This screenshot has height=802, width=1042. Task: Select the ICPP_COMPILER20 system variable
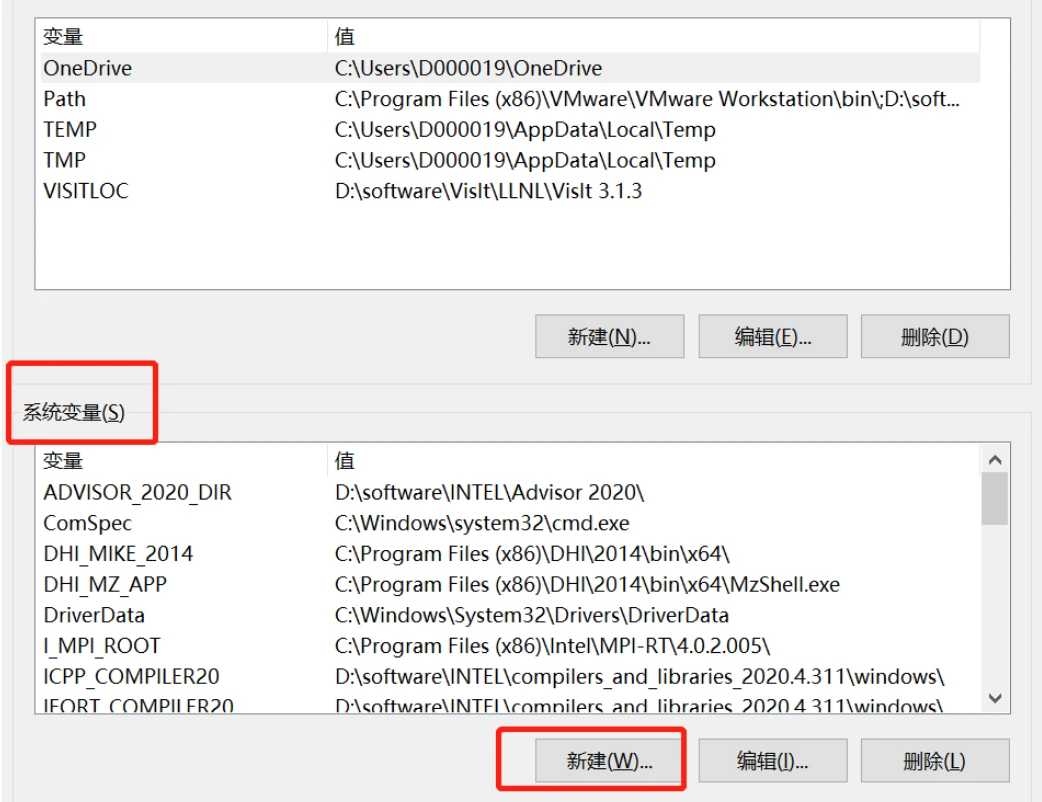[x=510, y=676]
